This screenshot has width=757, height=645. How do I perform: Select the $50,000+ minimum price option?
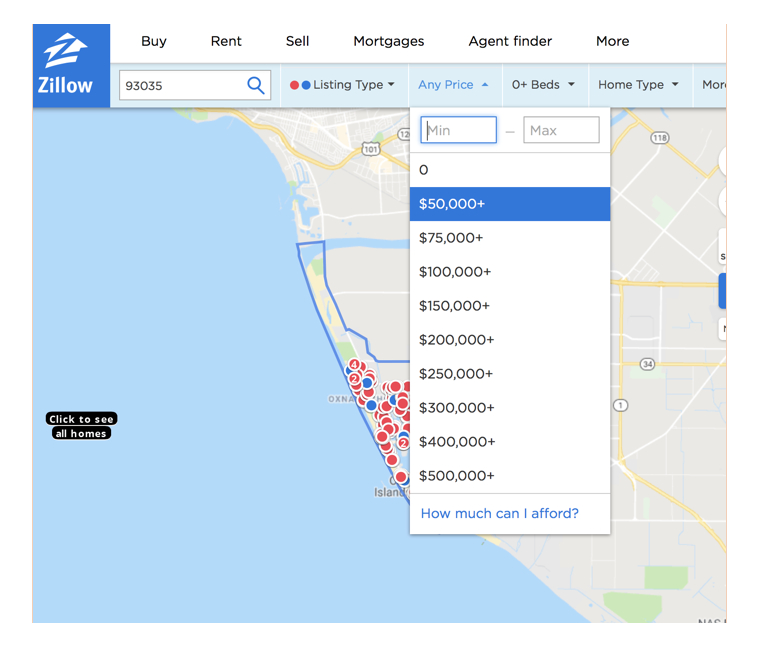pos(509,204)
